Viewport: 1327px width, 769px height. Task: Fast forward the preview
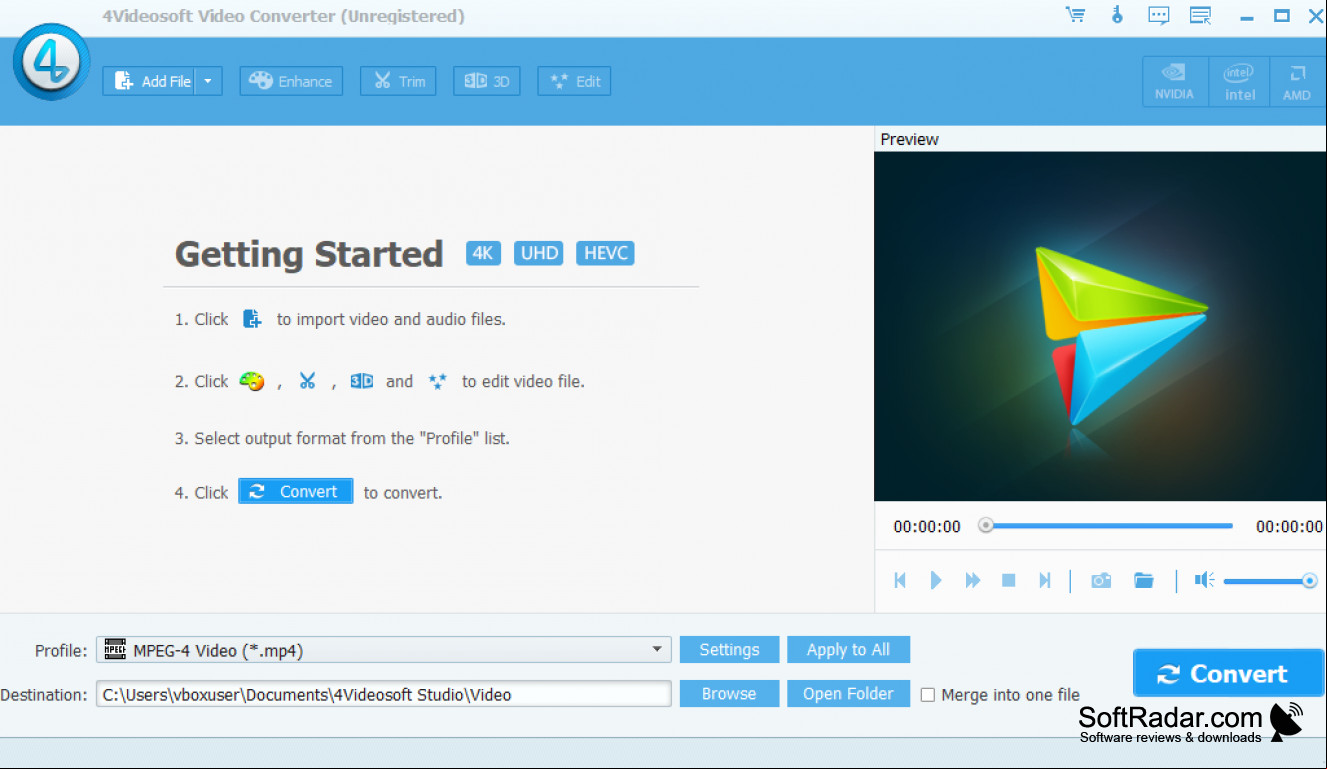pyautogui.click(x=973, y=580)
